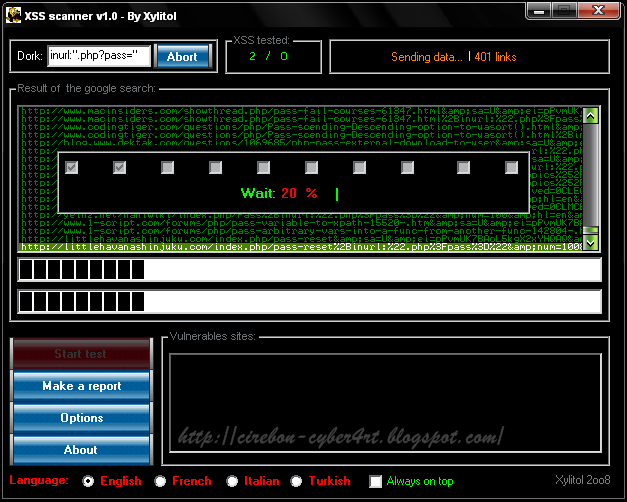
Task: Maximize the XSS scanner window
Action: [564, 11]
